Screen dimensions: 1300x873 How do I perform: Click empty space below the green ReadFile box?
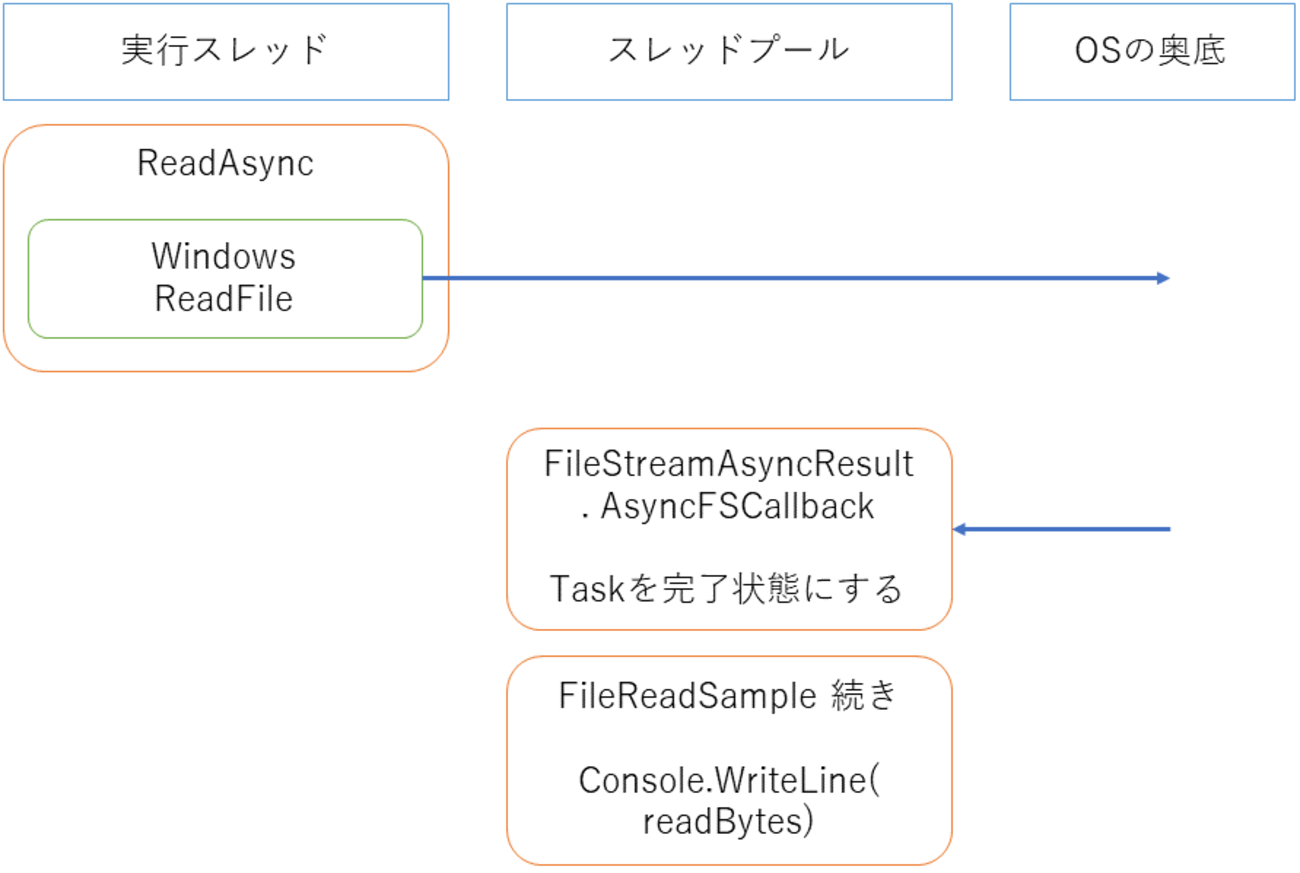coord(225,354)
